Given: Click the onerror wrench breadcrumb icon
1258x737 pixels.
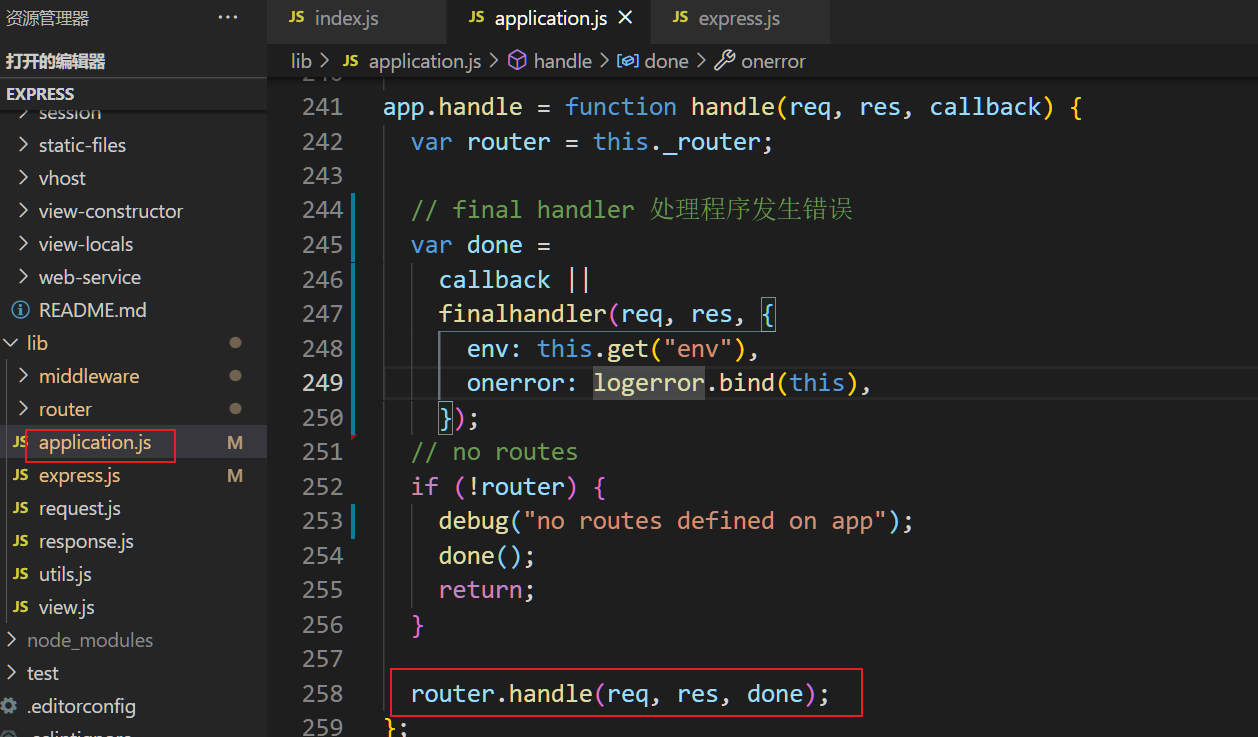Looking at the screenshot, I should 725,61.
